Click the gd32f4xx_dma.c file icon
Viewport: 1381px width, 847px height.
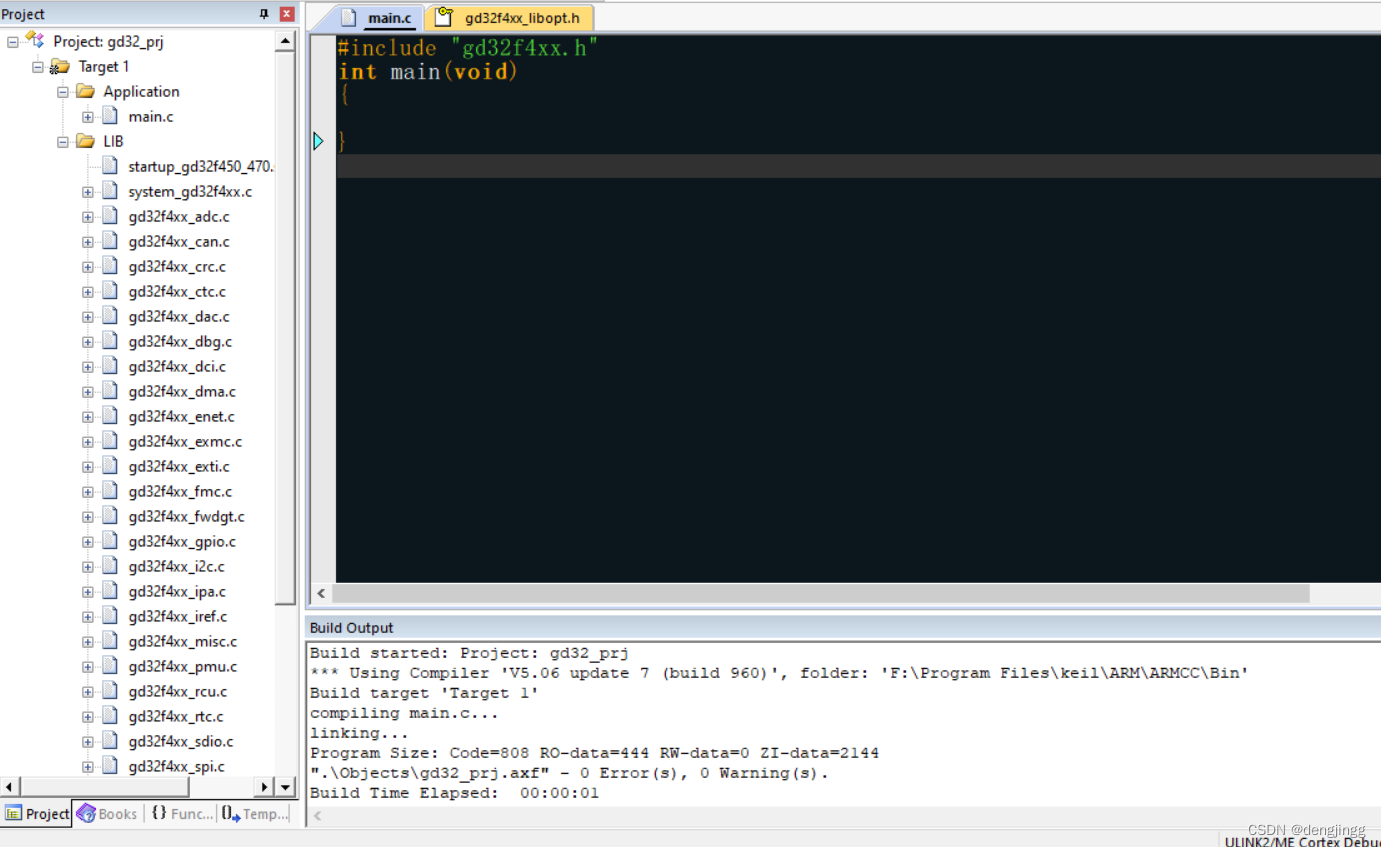[x=110, y=391]
